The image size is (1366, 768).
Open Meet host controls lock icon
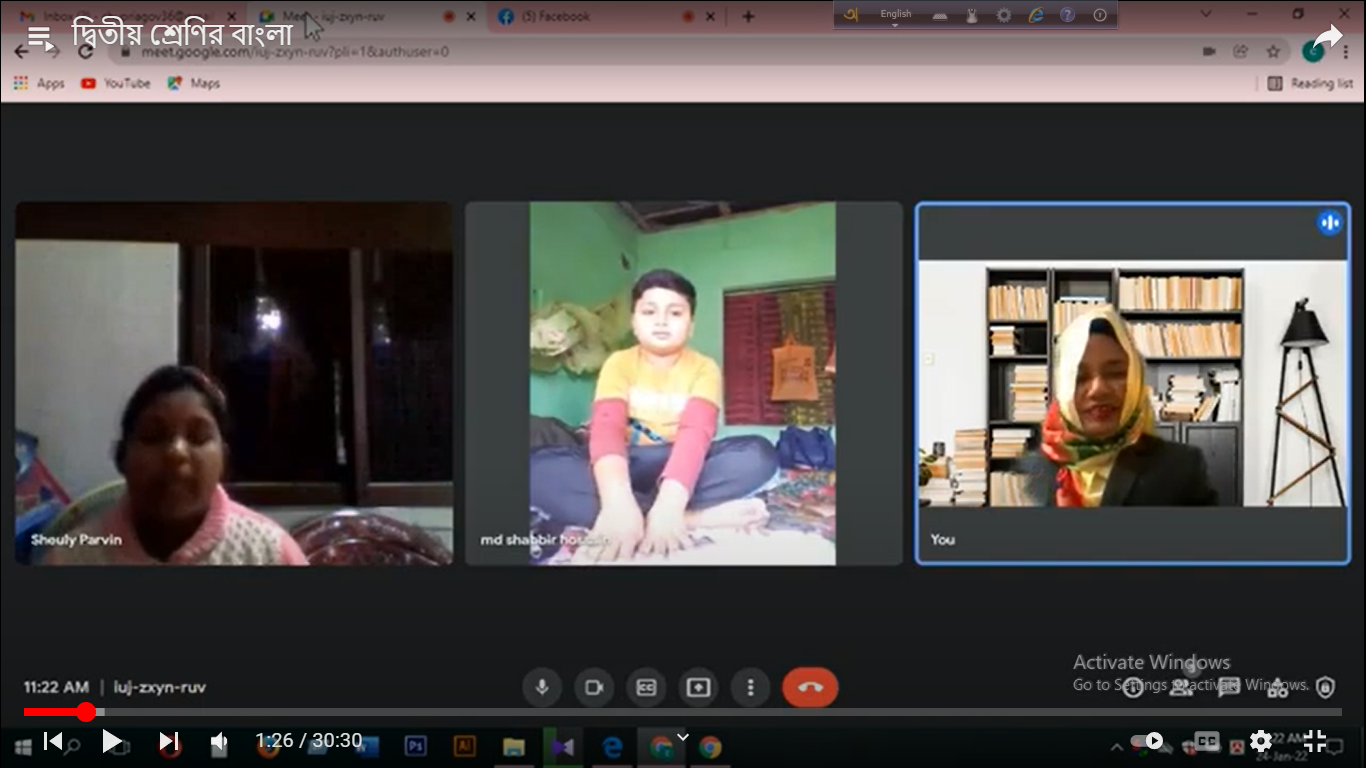(x=1325, y=687)
